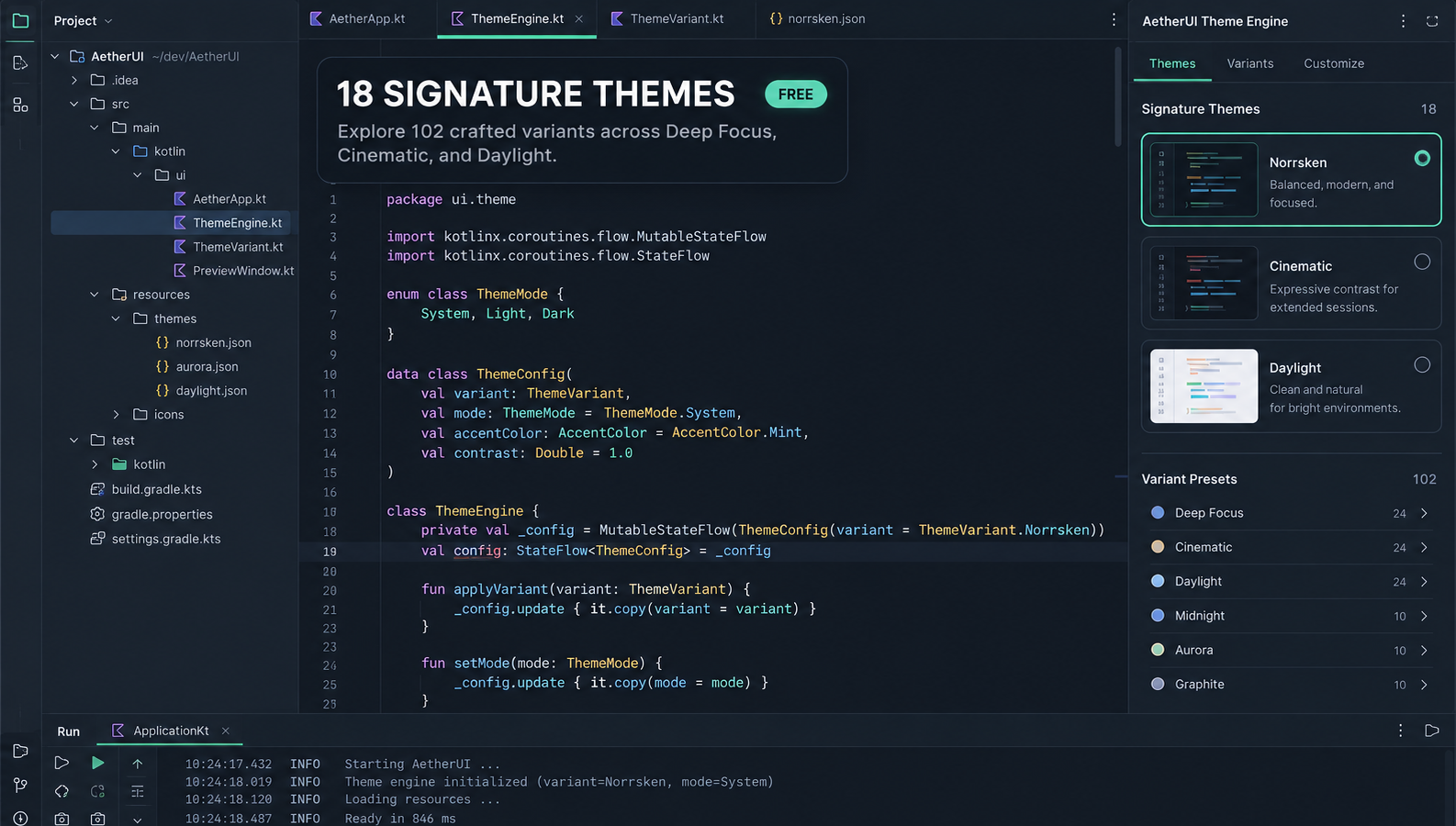The image size is (1456, 826).
Task: Open the Structure tool window icon in left sidebar
Action: coord(20,62)
